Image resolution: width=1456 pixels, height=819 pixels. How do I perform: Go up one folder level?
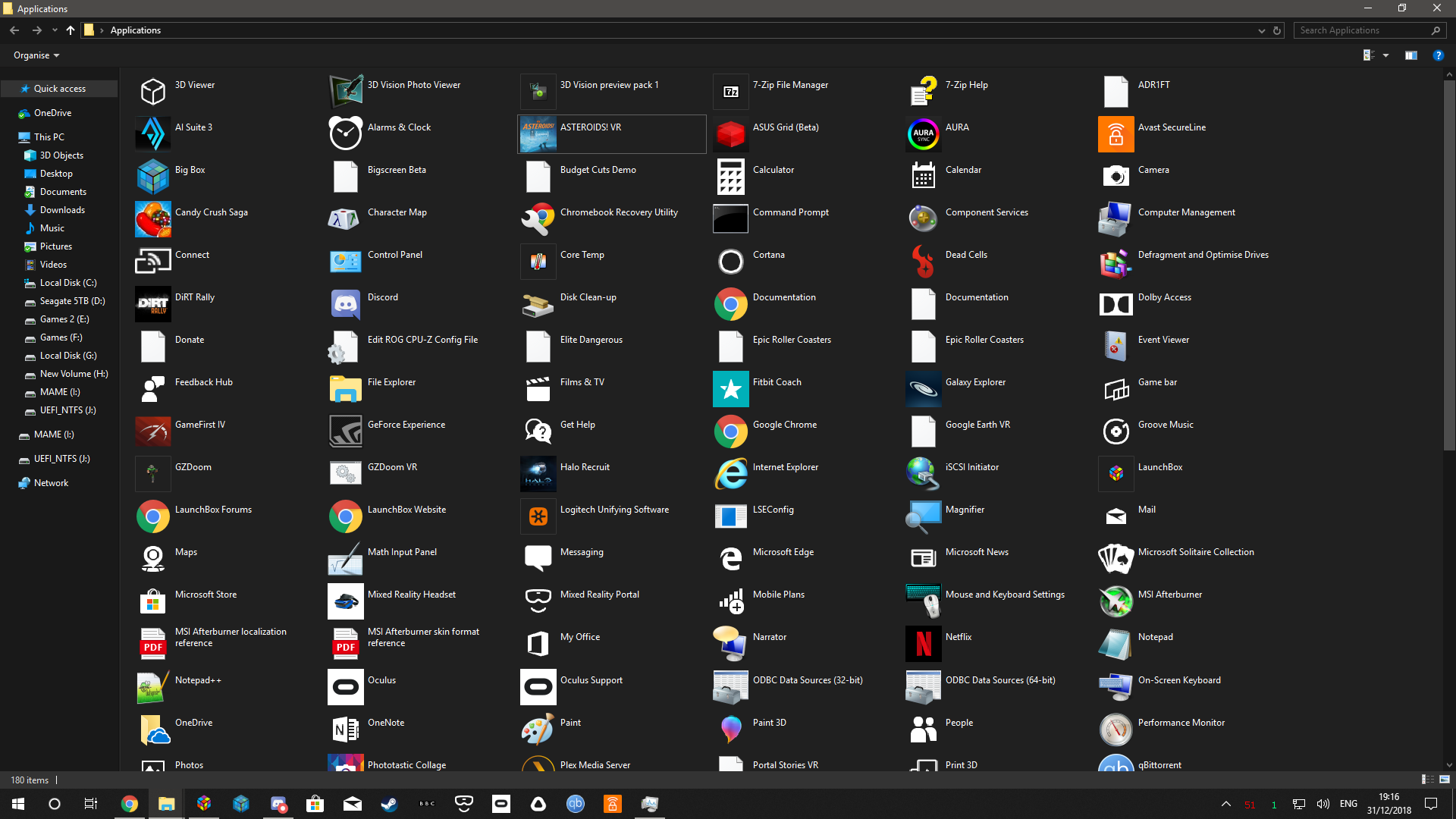click(71, 30)
